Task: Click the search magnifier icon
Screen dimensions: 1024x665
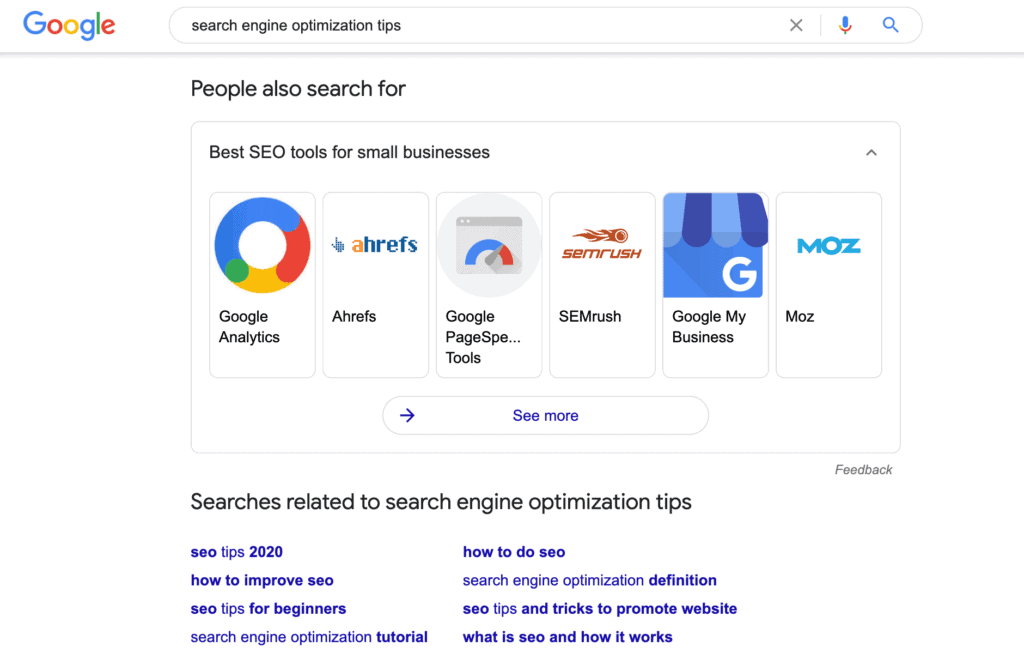Action: (890, 25)
